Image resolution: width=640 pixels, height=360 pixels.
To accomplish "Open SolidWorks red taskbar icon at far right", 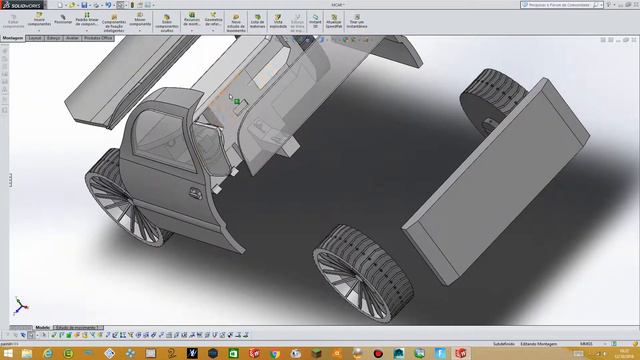I will (x=461, y=353).
